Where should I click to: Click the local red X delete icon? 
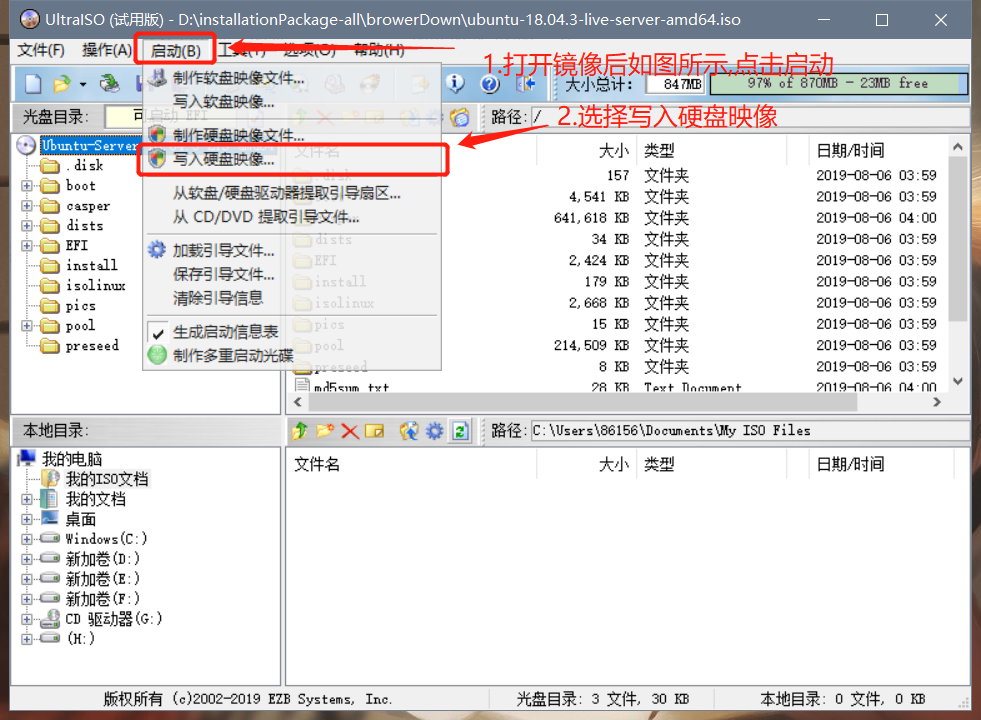click(350, 431)
